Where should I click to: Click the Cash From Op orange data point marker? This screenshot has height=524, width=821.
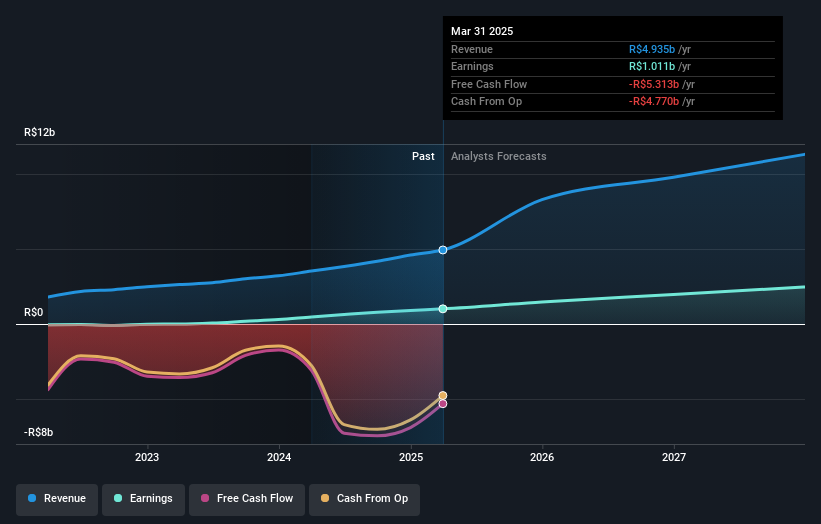(443, 395)
